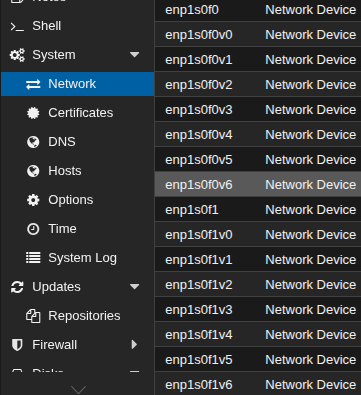Click the System Log list icon

click(x=33, y=258)
